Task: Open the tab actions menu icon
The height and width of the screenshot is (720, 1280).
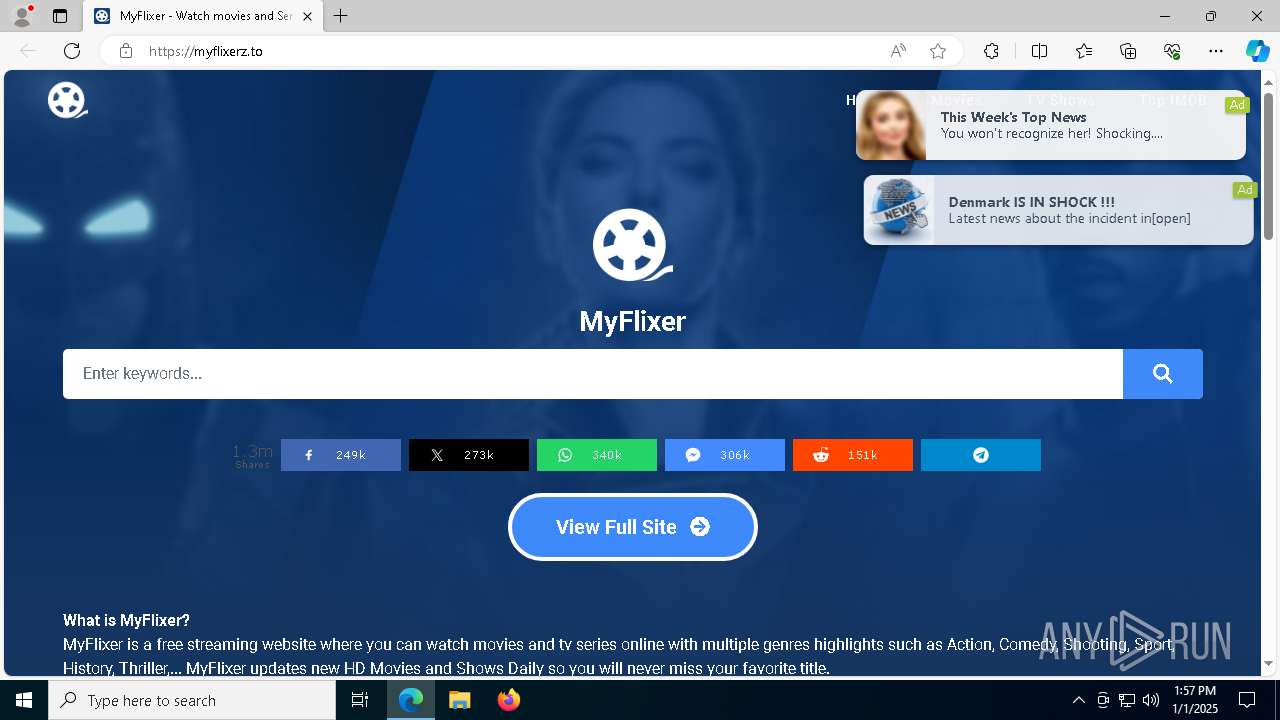Action: 60,16
